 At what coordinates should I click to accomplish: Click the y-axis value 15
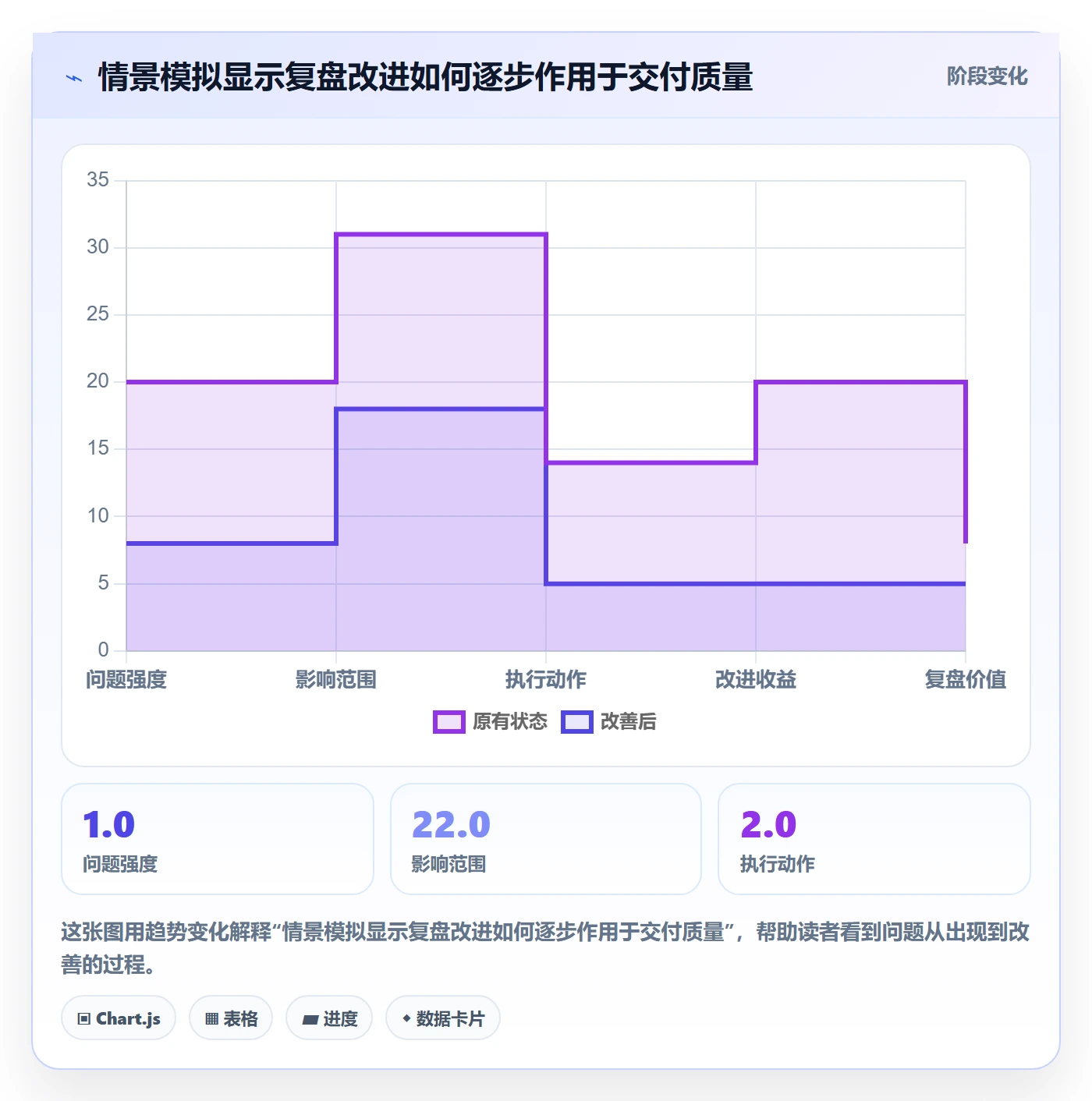pos(98,448)
